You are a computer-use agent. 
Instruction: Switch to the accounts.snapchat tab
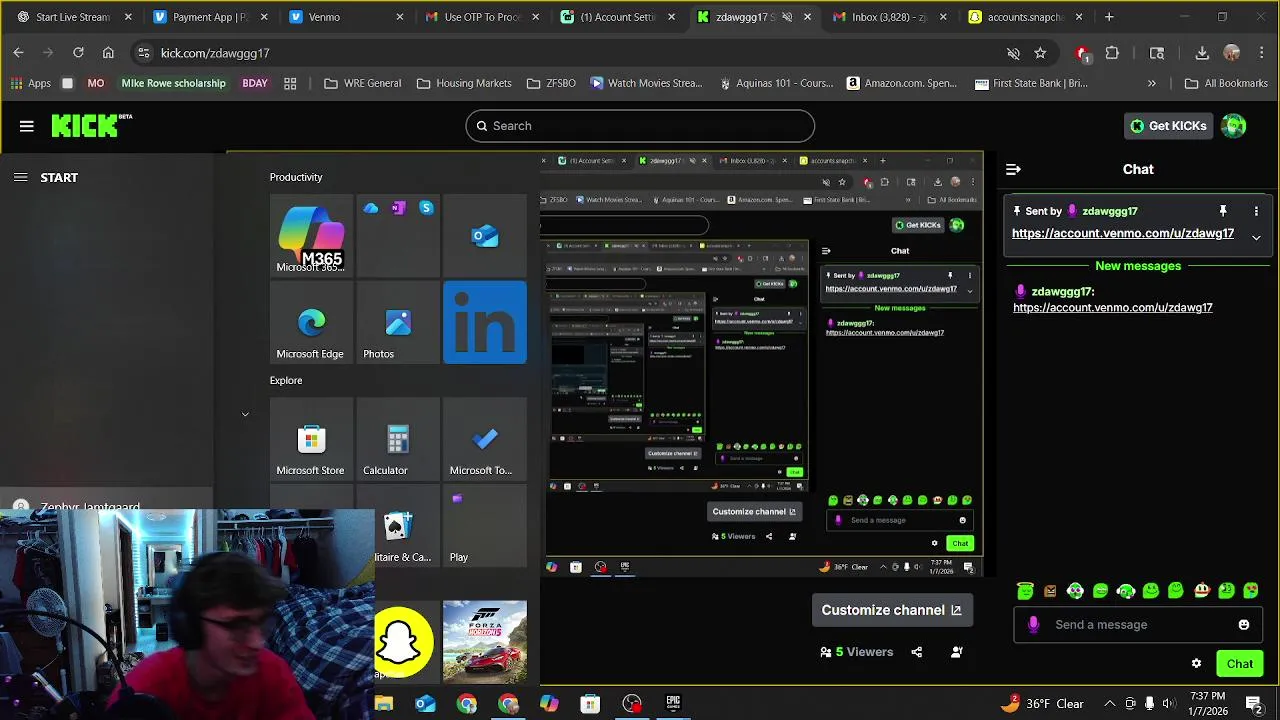(1027, 17)
